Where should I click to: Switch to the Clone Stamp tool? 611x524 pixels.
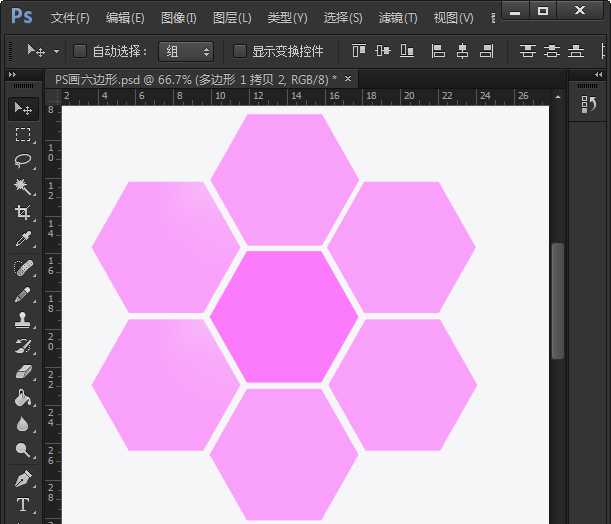click(x=22, y=320)
